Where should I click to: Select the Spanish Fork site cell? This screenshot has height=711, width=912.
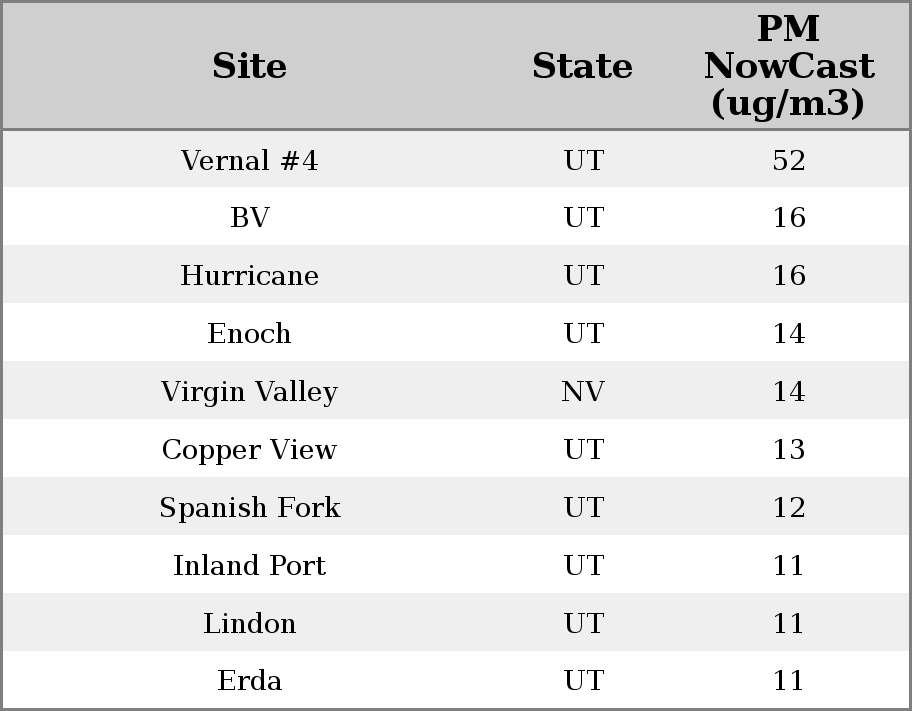[249, 508]
